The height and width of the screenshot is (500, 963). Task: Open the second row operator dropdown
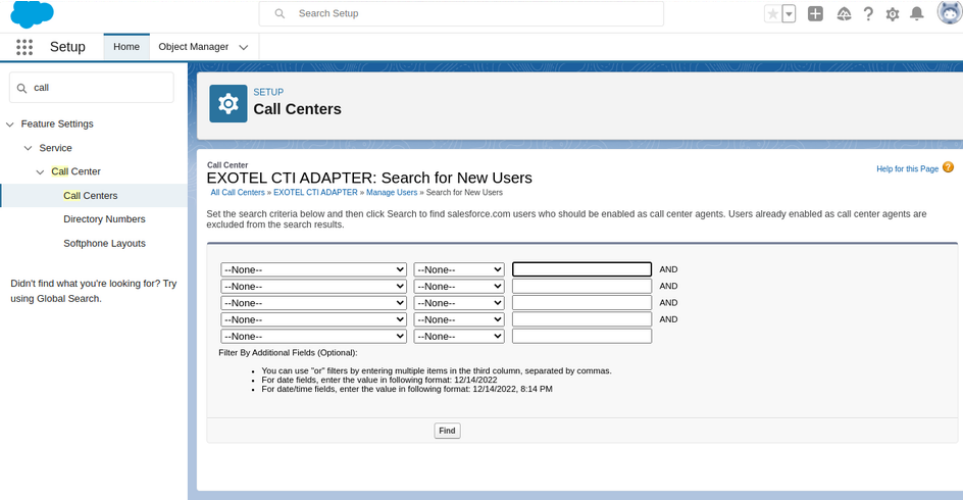point(459,286)
